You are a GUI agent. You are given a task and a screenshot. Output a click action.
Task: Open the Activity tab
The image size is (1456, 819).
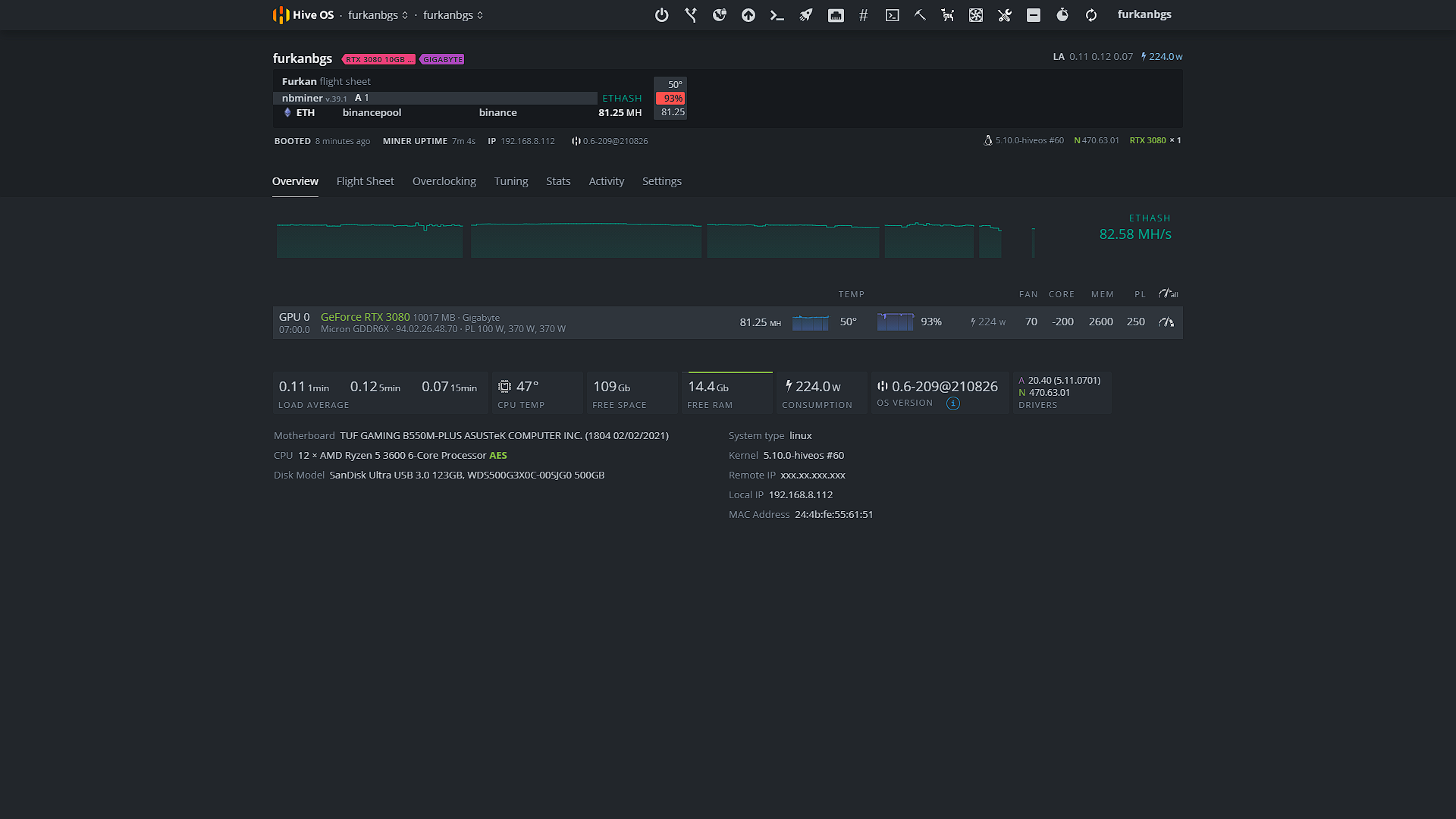click(x=607, y=181)
